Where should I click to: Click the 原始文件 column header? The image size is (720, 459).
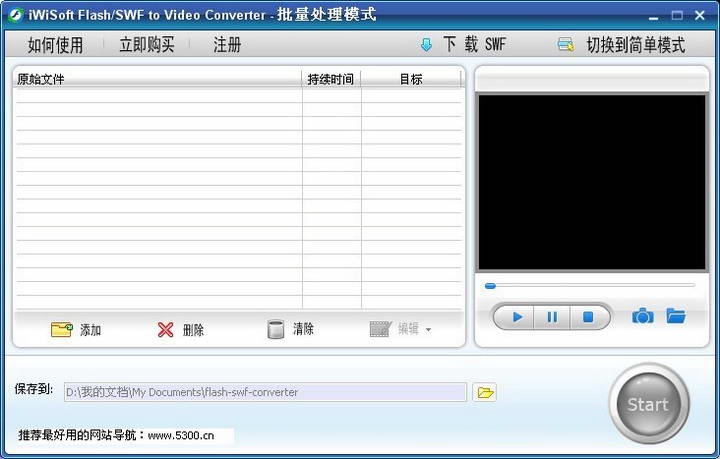click(x=158, y=79)
